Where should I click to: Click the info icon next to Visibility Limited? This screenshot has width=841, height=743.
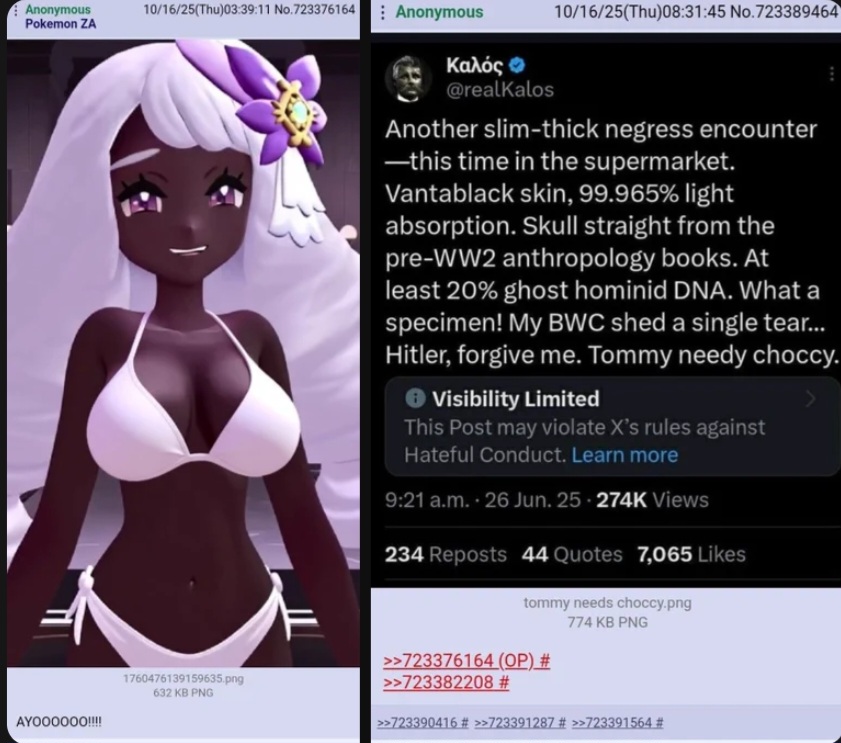416,398
